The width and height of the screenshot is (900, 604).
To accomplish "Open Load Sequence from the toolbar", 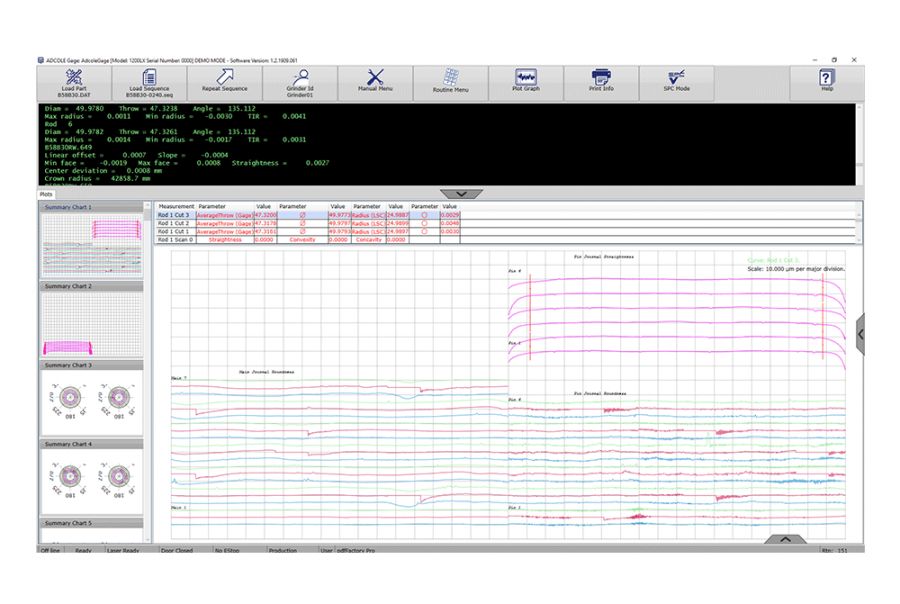I will (x=149, y=78).
